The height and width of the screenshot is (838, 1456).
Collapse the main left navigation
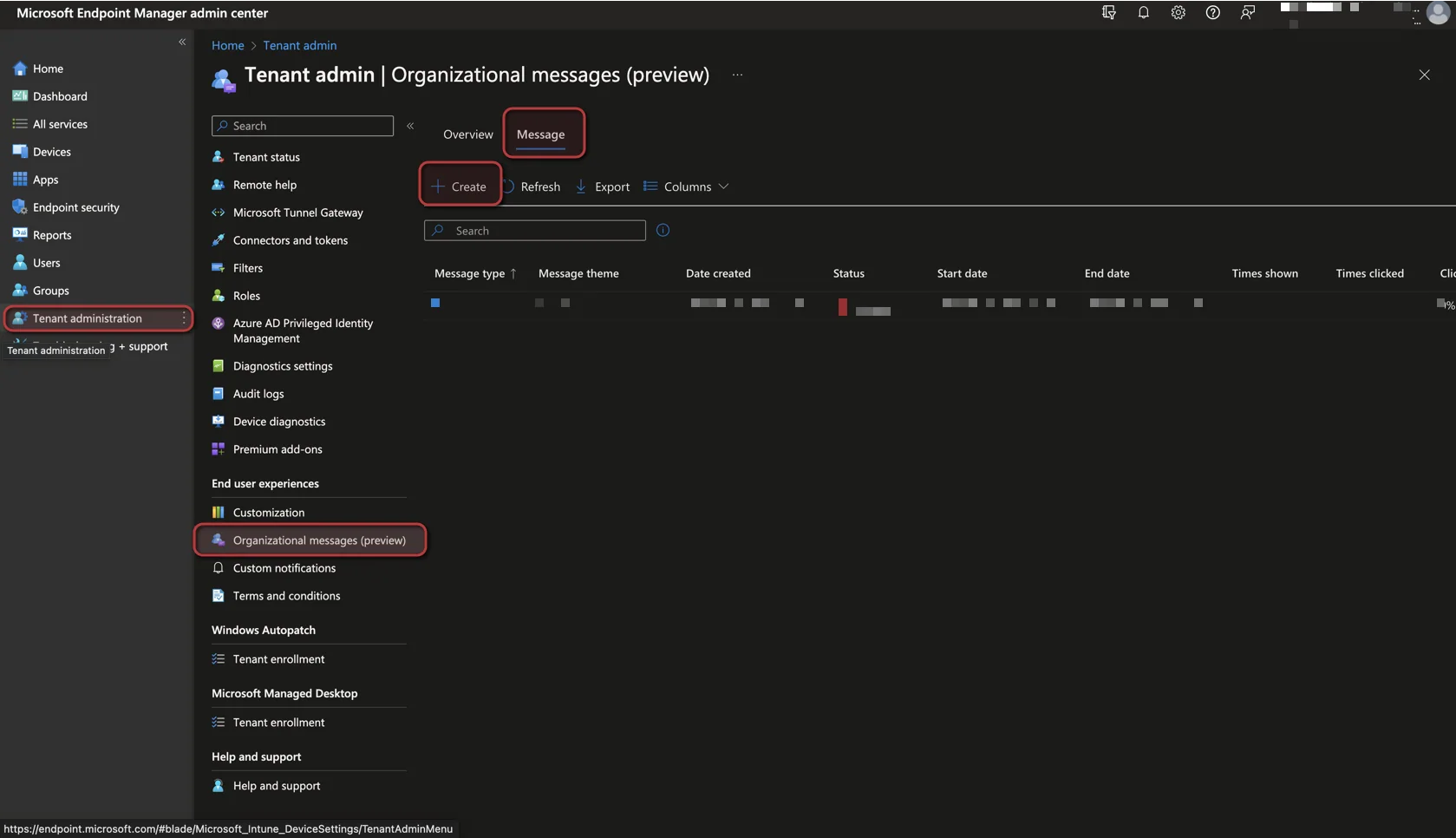pos(182,42)
